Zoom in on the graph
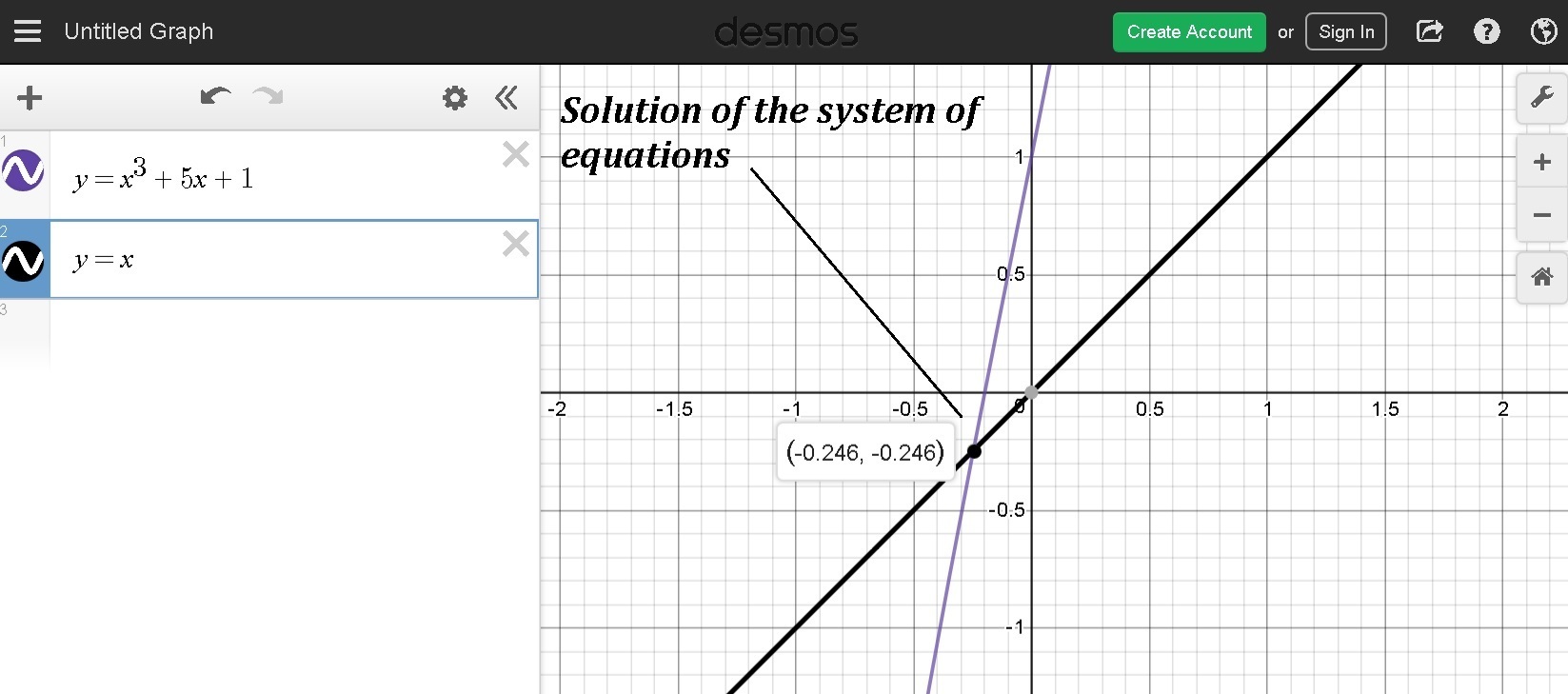 point(1541,162)
